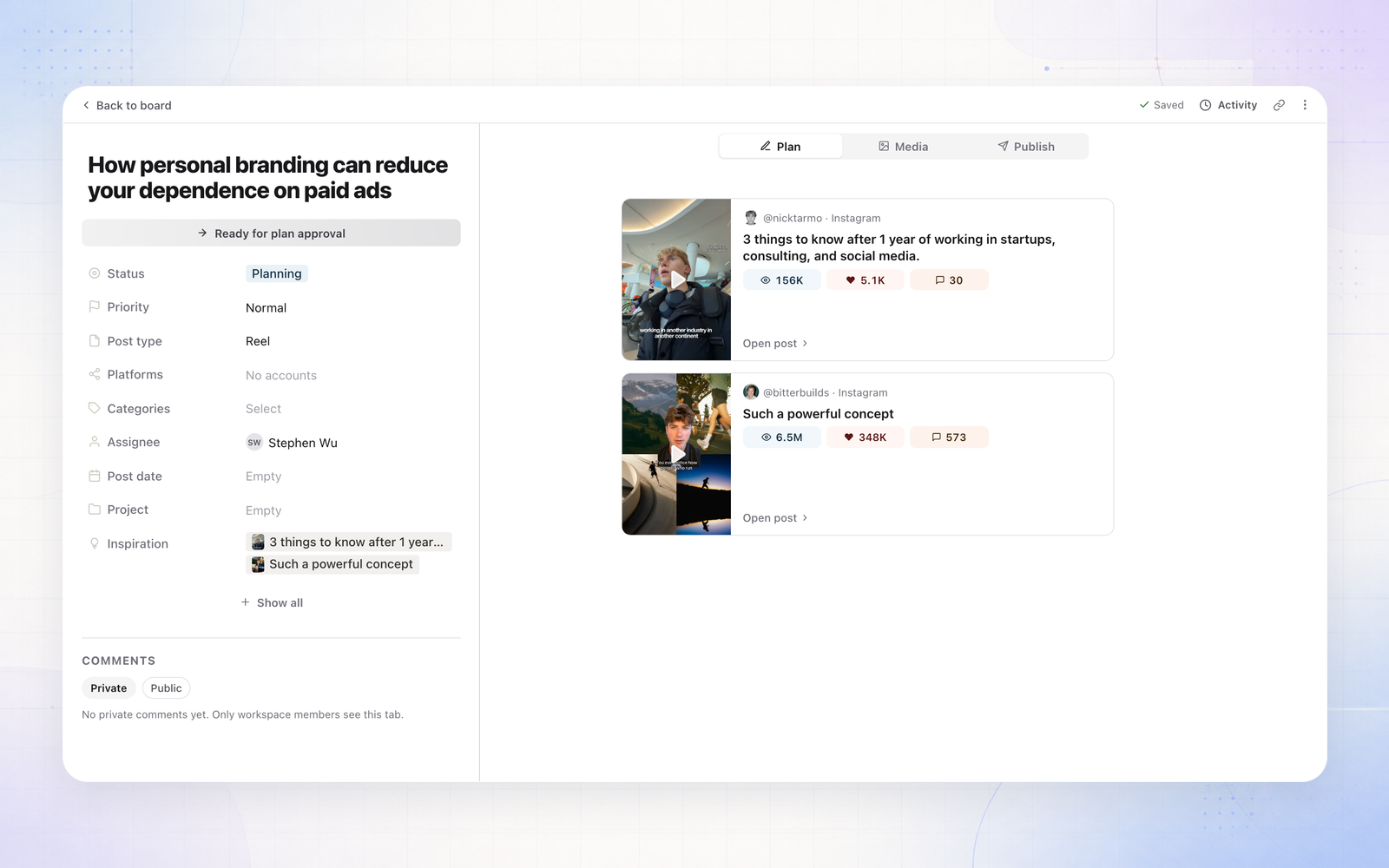Image resolution: width=1389 pixels, height=868 pixels.
Task: Change the Reel post type
Action: (258, 341)
